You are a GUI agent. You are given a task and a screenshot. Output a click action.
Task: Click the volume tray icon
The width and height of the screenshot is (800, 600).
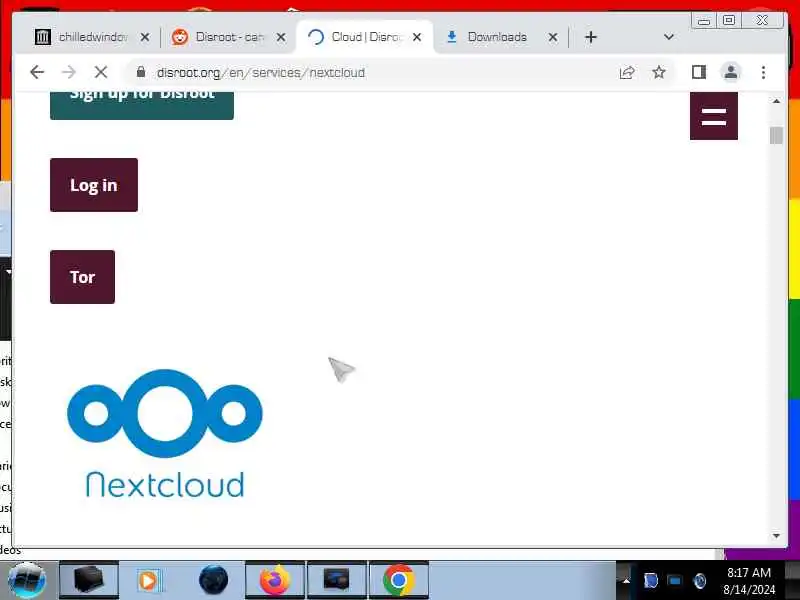tap(699, 581)
